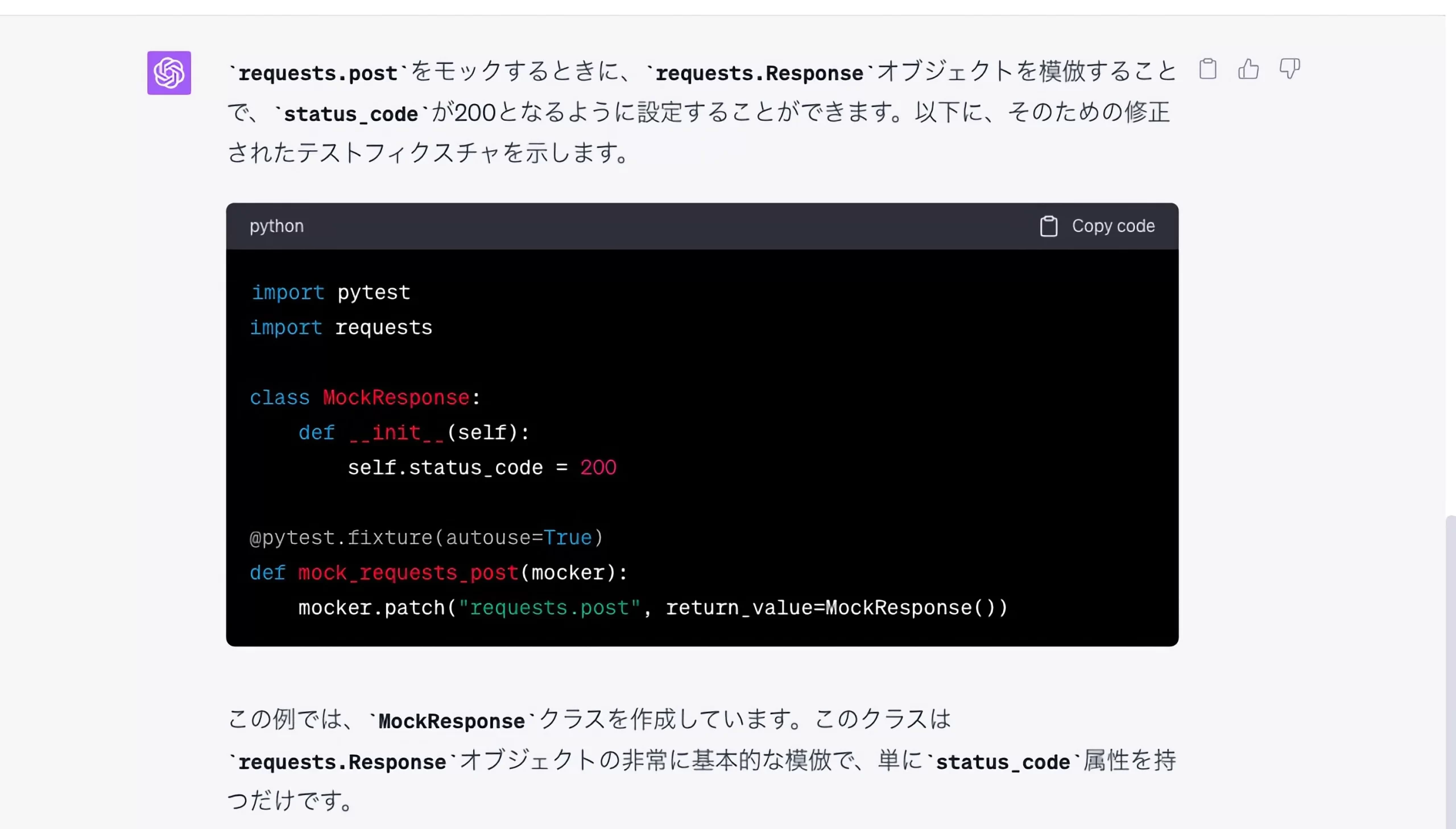Click text 'されたテストフィクスチャを示します。'
Viewport: 1456px width, 829px height.
click(x=427, y=152)
